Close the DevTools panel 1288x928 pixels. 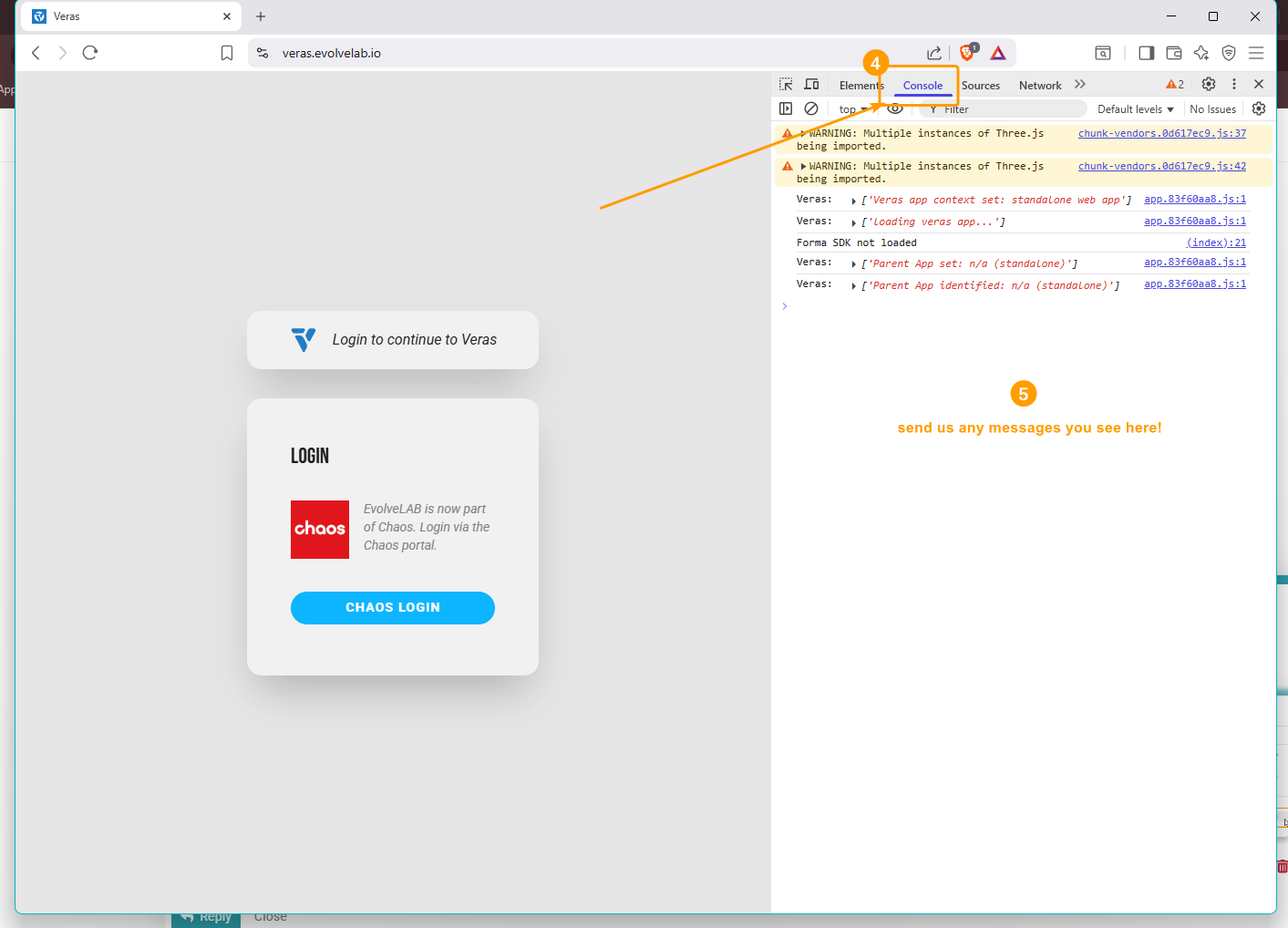(x=1259, y=84)
